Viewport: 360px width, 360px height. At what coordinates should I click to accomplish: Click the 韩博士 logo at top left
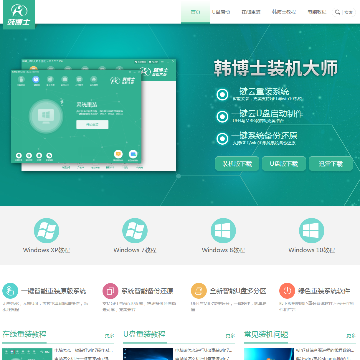[x=19, y=15]
